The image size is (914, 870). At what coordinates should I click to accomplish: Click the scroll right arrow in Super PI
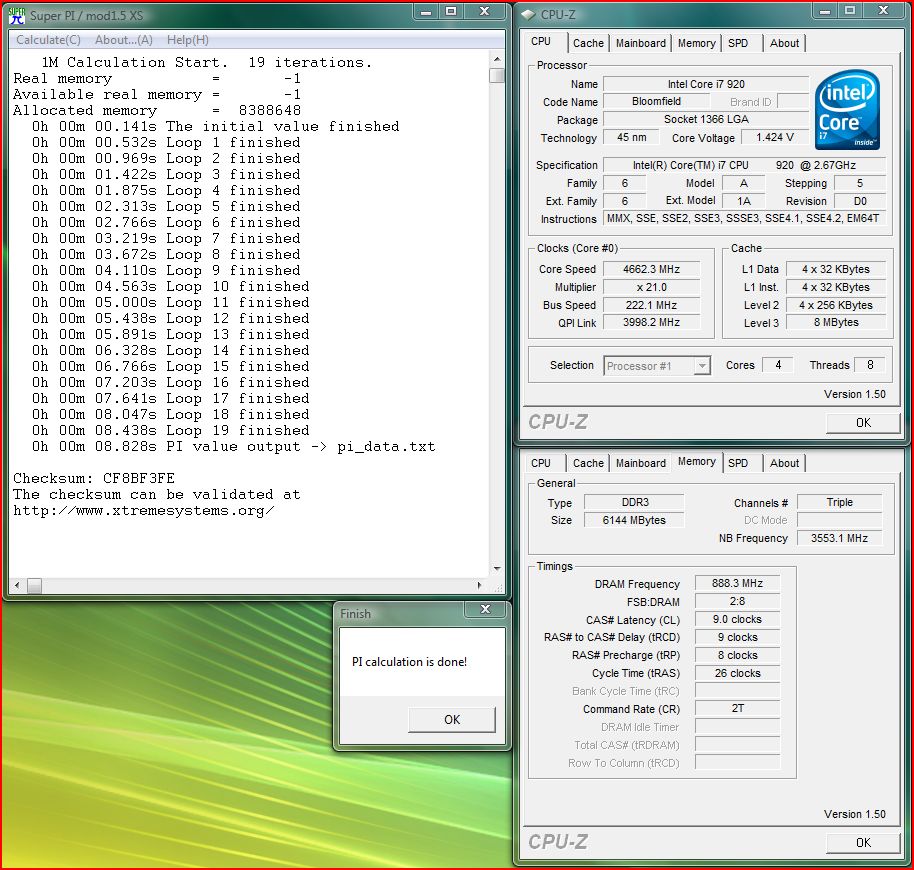480,585
